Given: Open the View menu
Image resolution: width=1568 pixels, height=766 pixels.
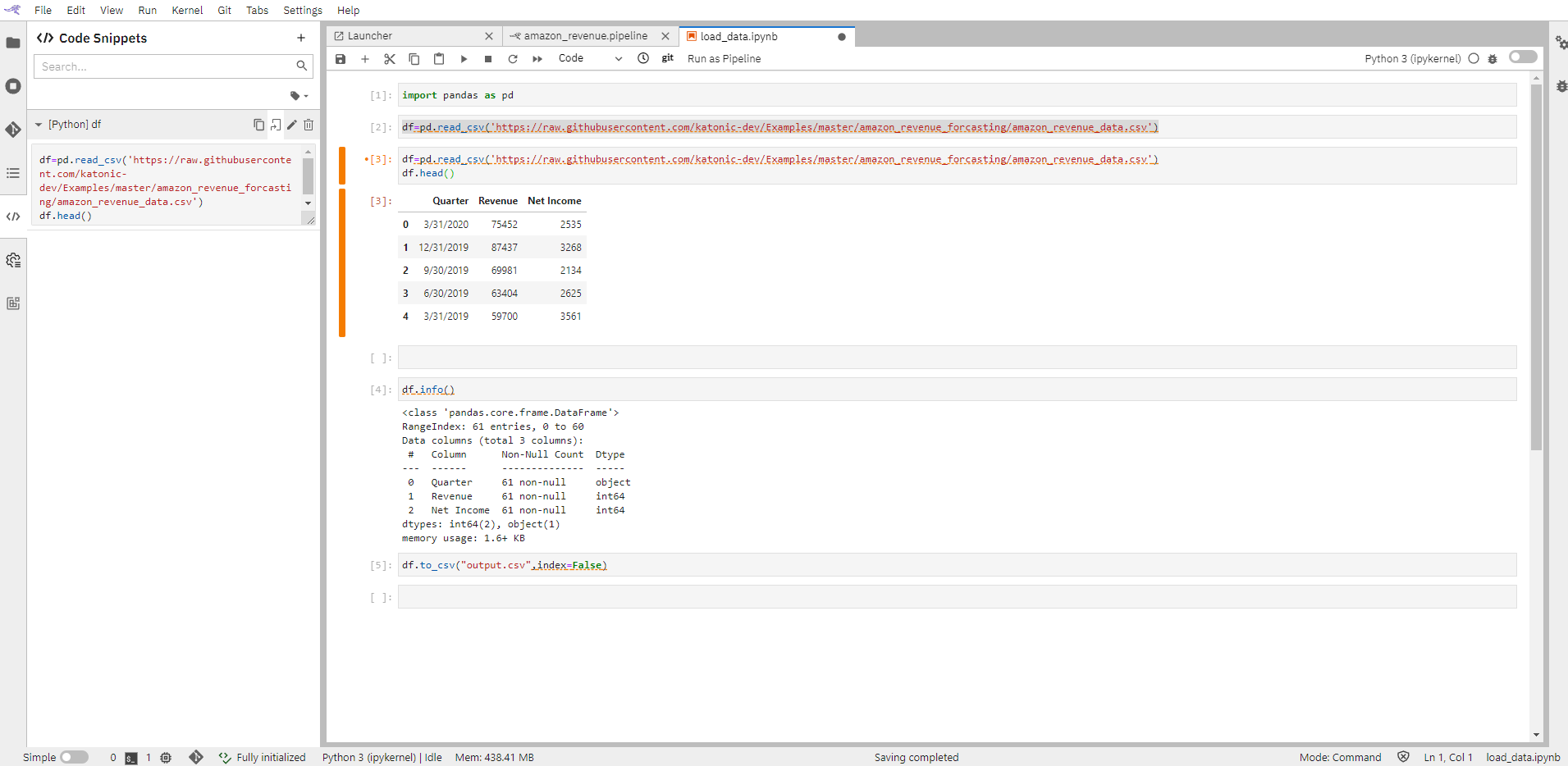Looking at the screenshot, I should coord(112,10).
